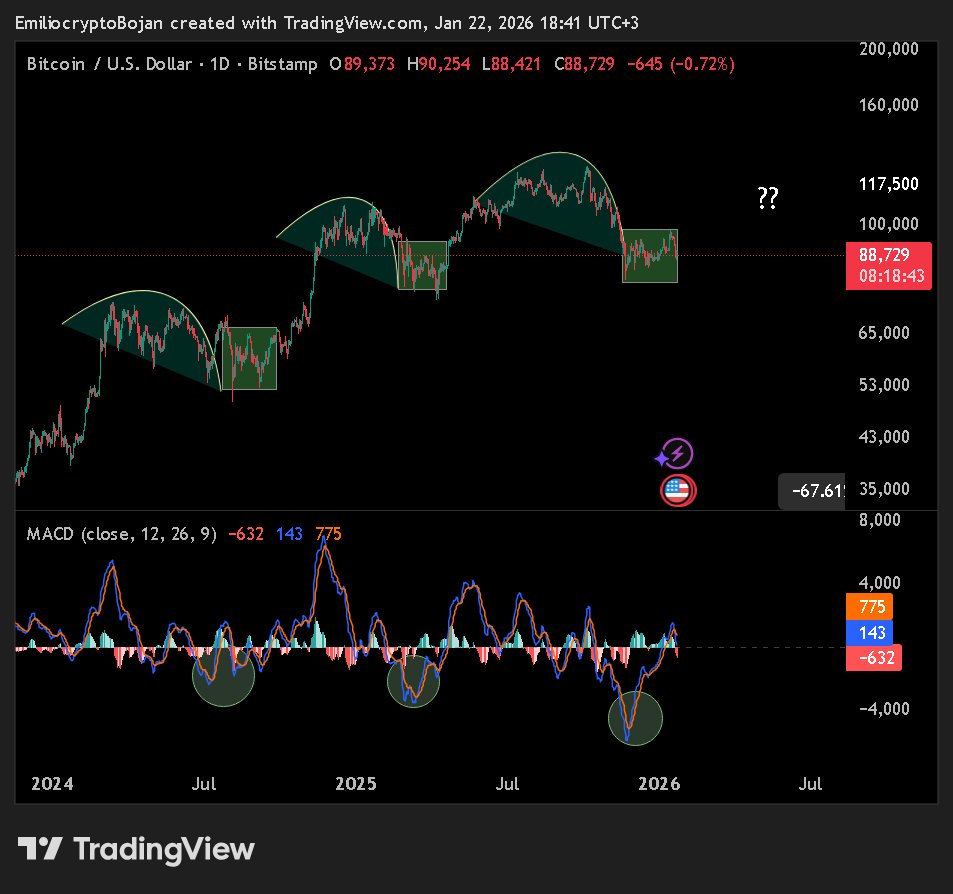Click the 35,000 price axis label

(884, 489)
